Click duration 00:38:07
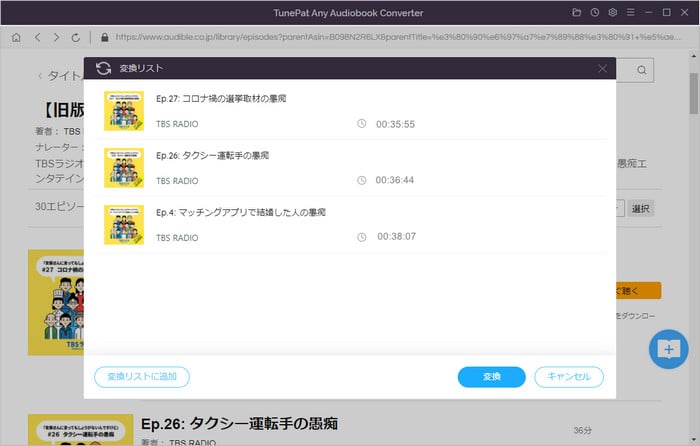The image size is (700, 446). point(396,237)
